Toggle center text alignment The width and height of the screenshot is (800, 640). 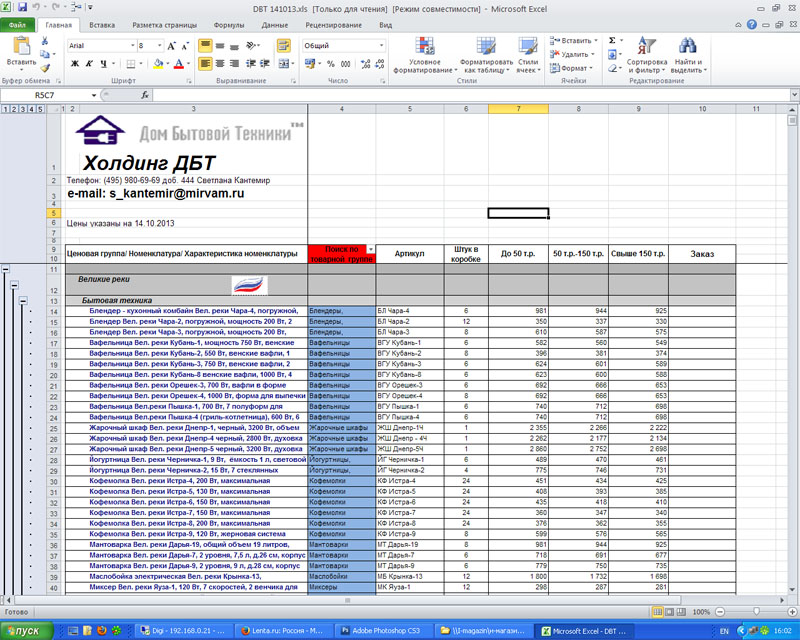tap(220, 64)
